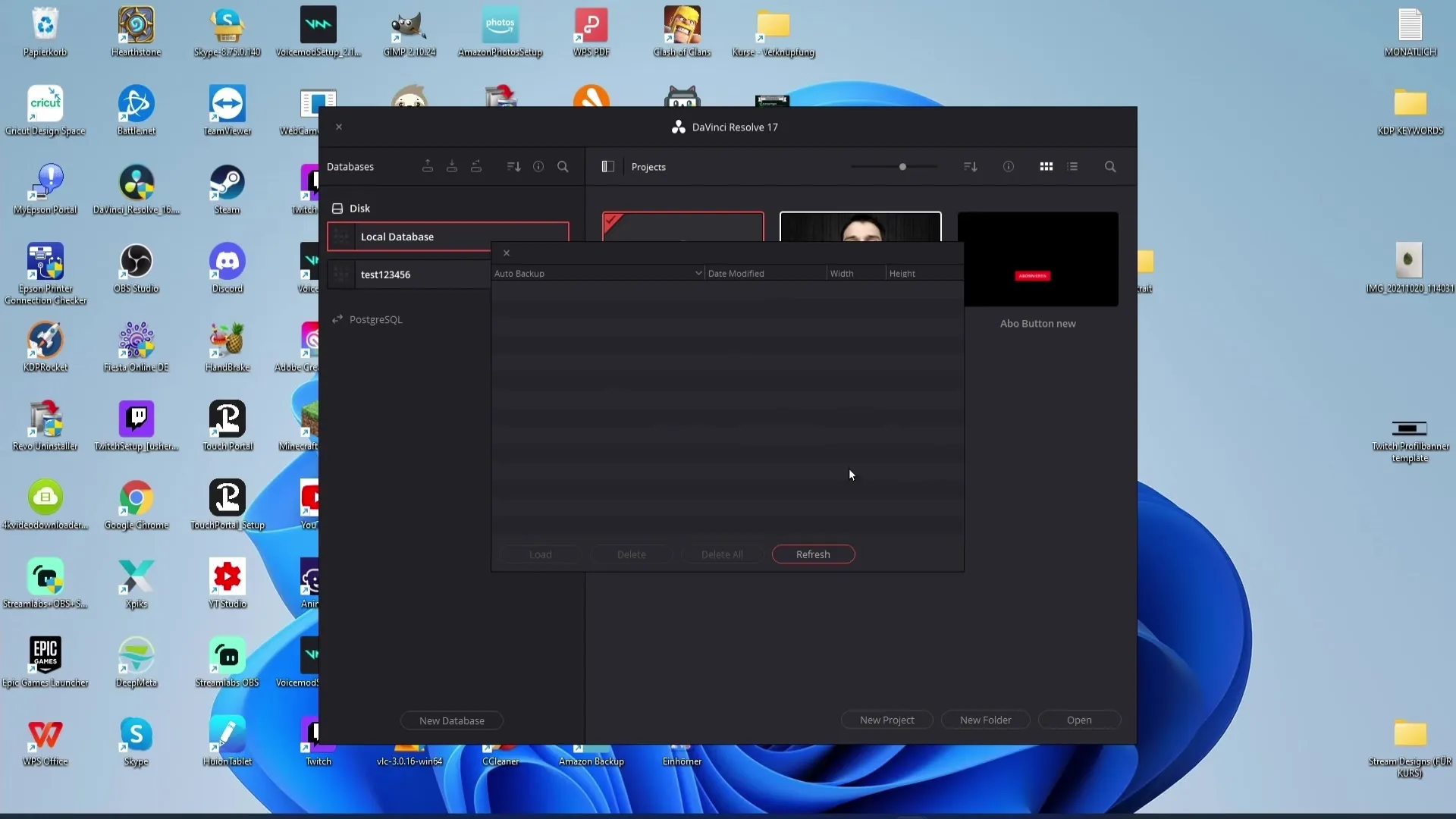Click the sort/filter icon near Projects panel
This screenshot has width=1456, height=819.
(970, 167)
